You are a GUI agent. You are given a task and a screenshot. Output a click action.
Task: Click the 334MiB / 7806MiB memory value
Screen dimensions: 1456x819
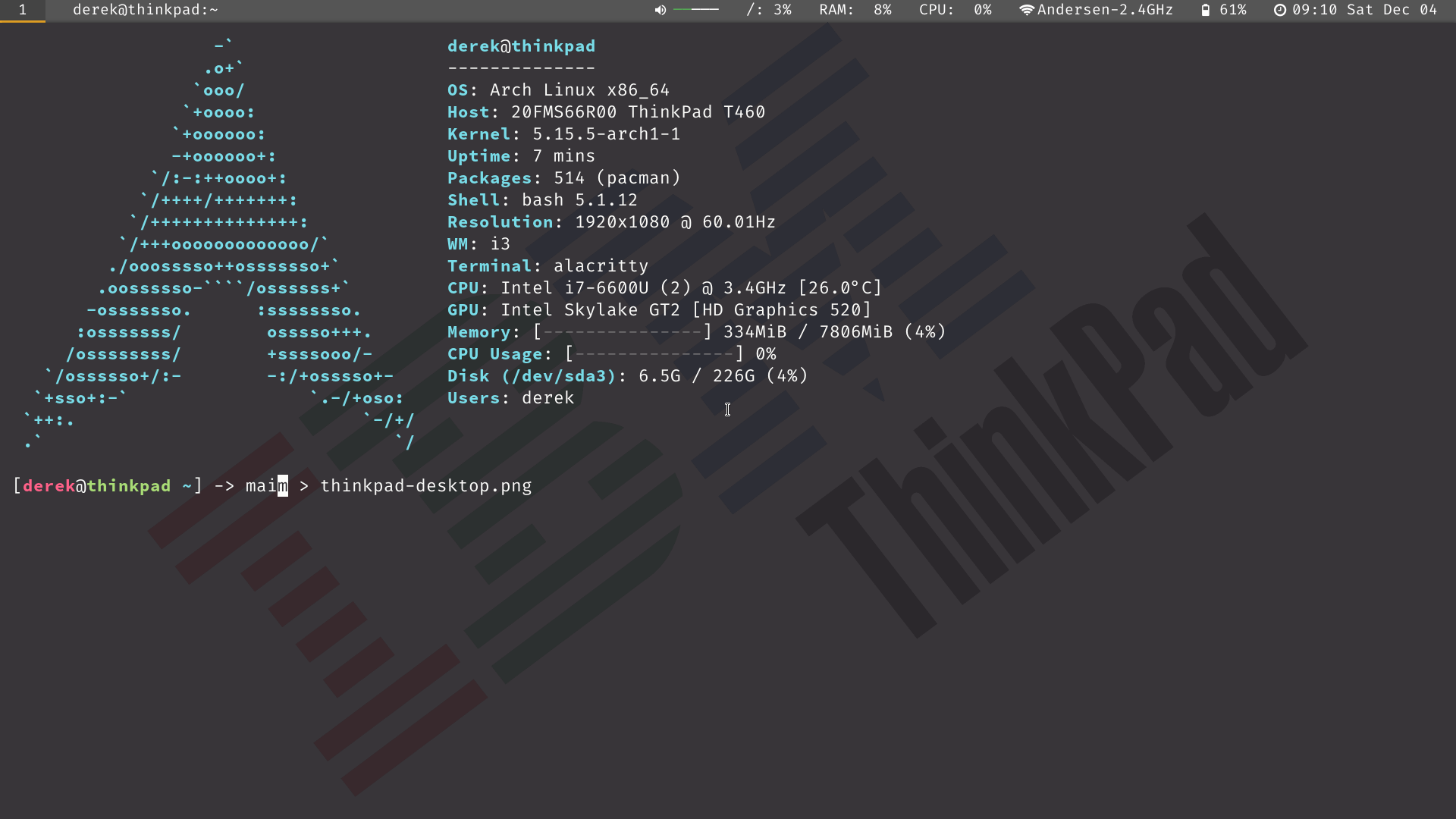point(808,332)
